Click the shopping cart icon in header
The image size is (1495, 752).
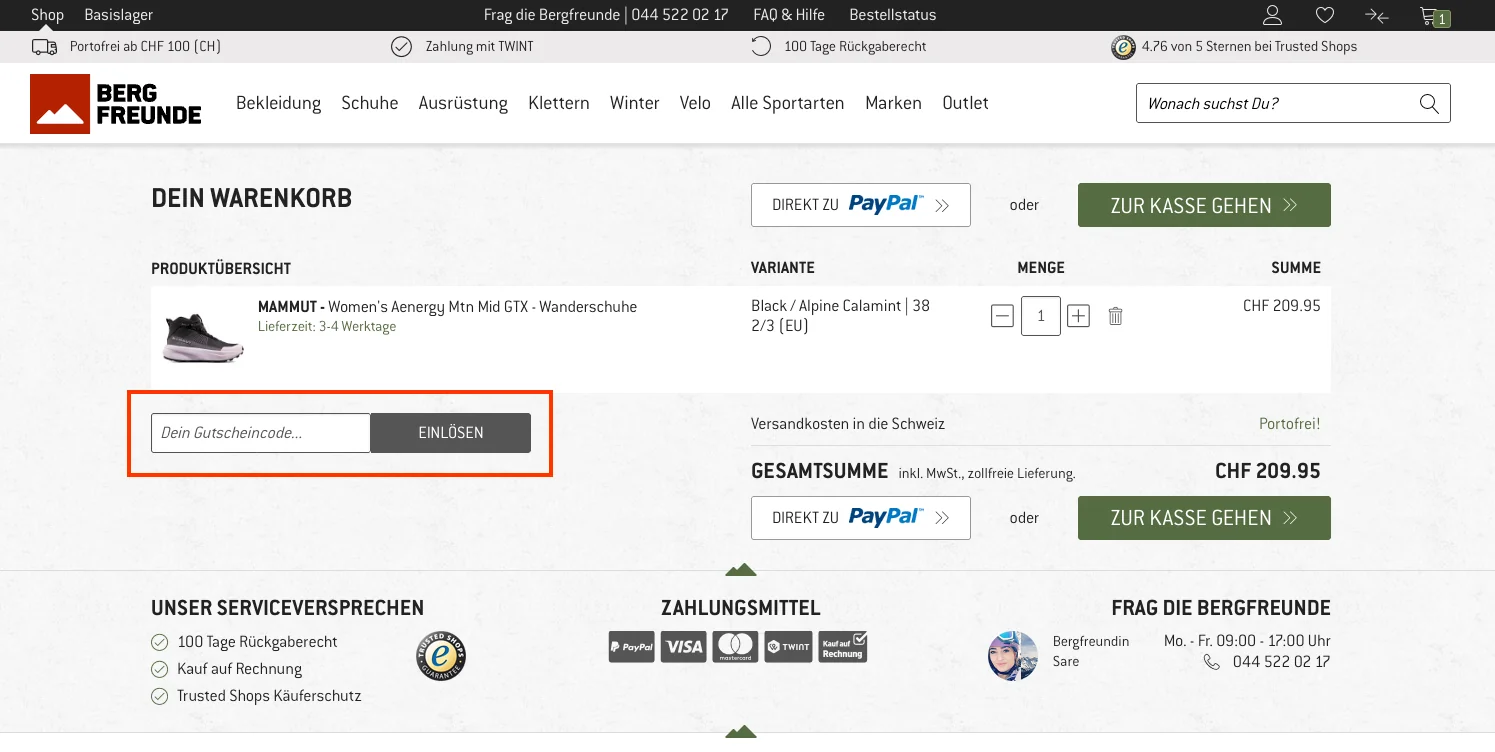[1431, 16]
